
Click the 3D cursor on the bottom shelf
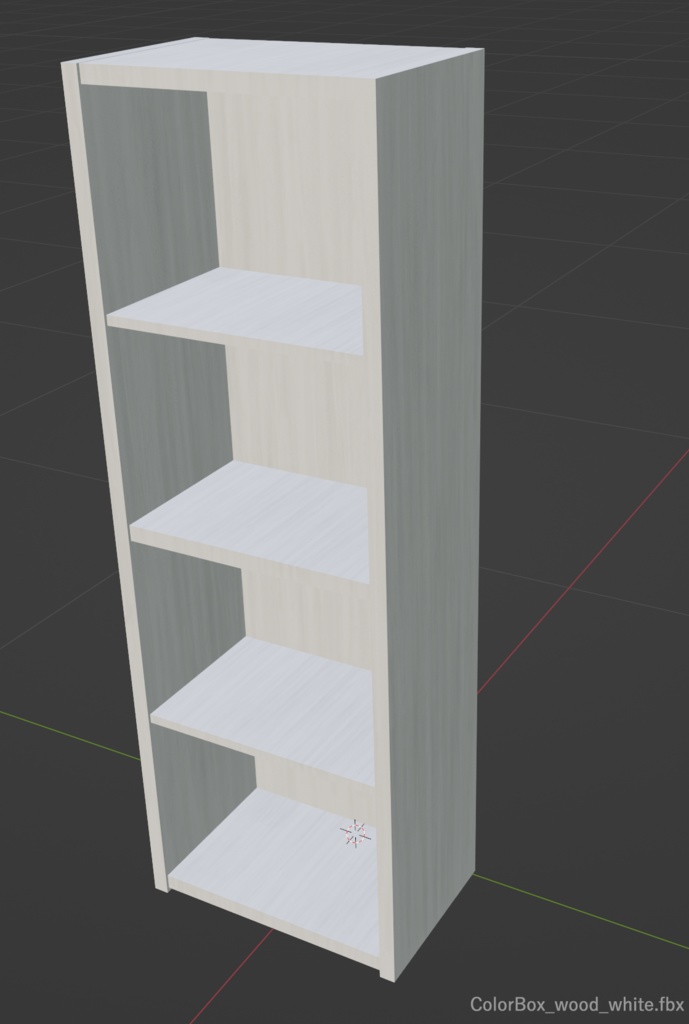[x=356, y=833]
